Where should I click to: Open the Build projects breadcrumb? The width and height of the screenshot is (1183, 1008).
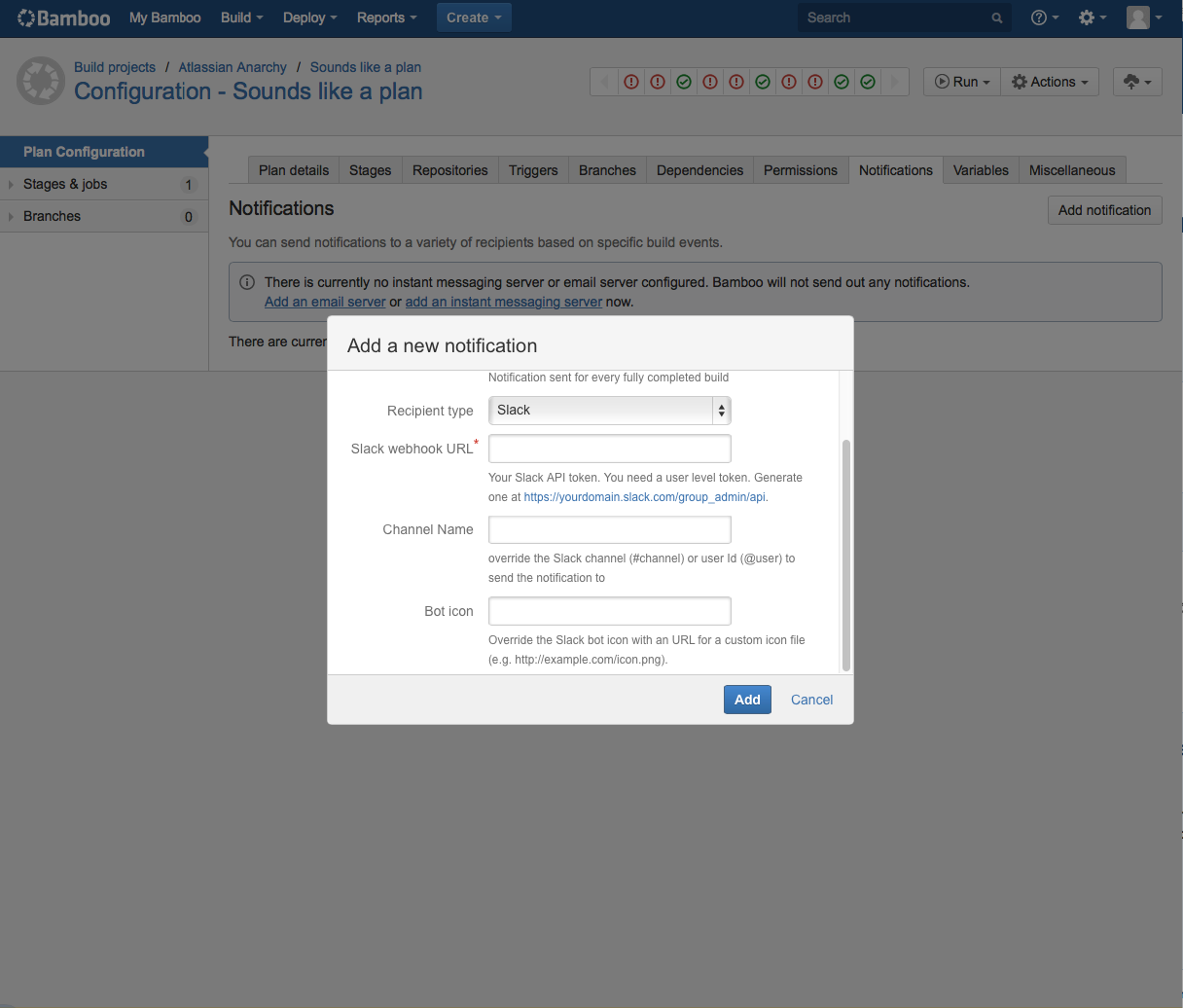[x=115, y=67]
